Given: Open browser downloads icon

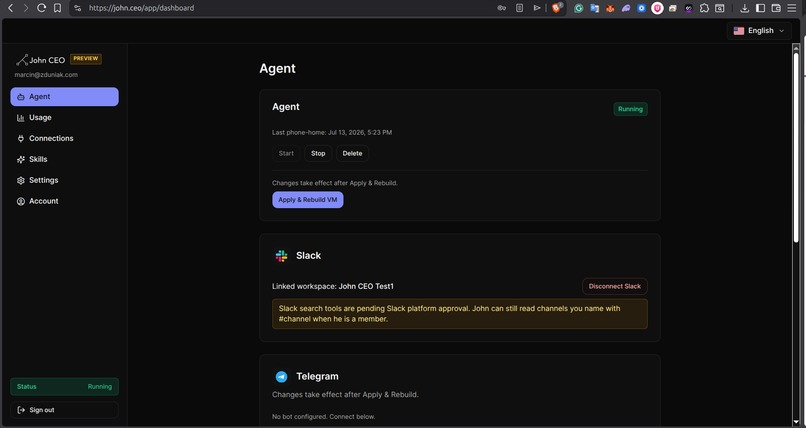Looking at the screenshot, I should pyautogui.click(x=744, y=8).
